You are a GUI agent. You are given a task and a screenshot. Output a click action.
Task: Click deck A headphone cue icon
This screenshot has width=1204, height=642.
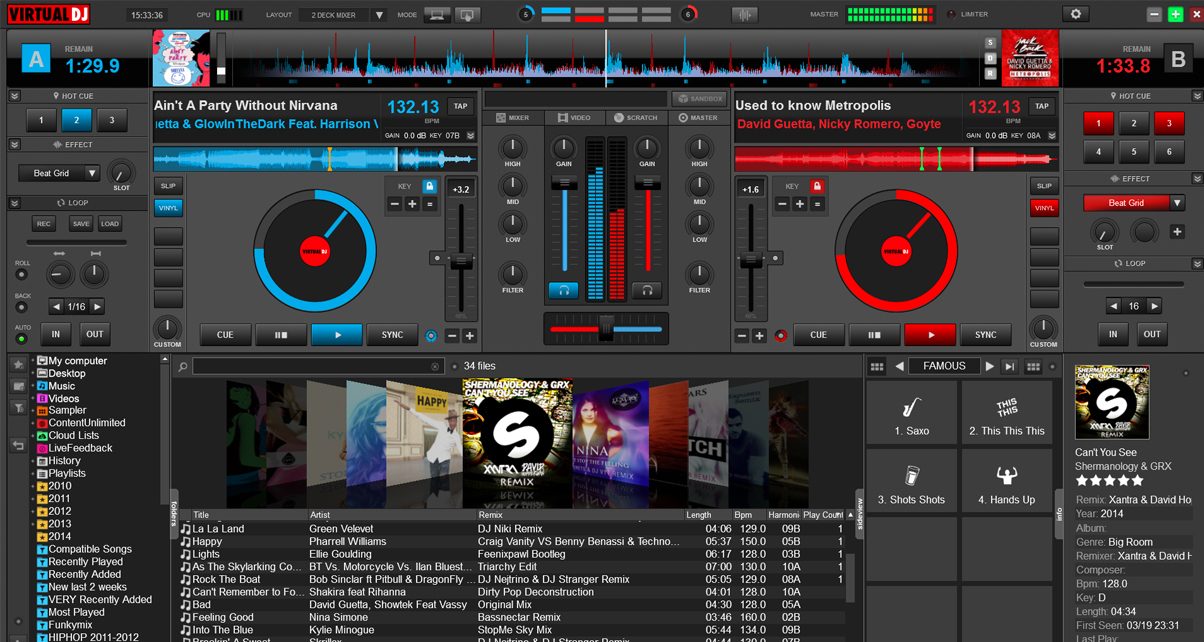[563, 290]
